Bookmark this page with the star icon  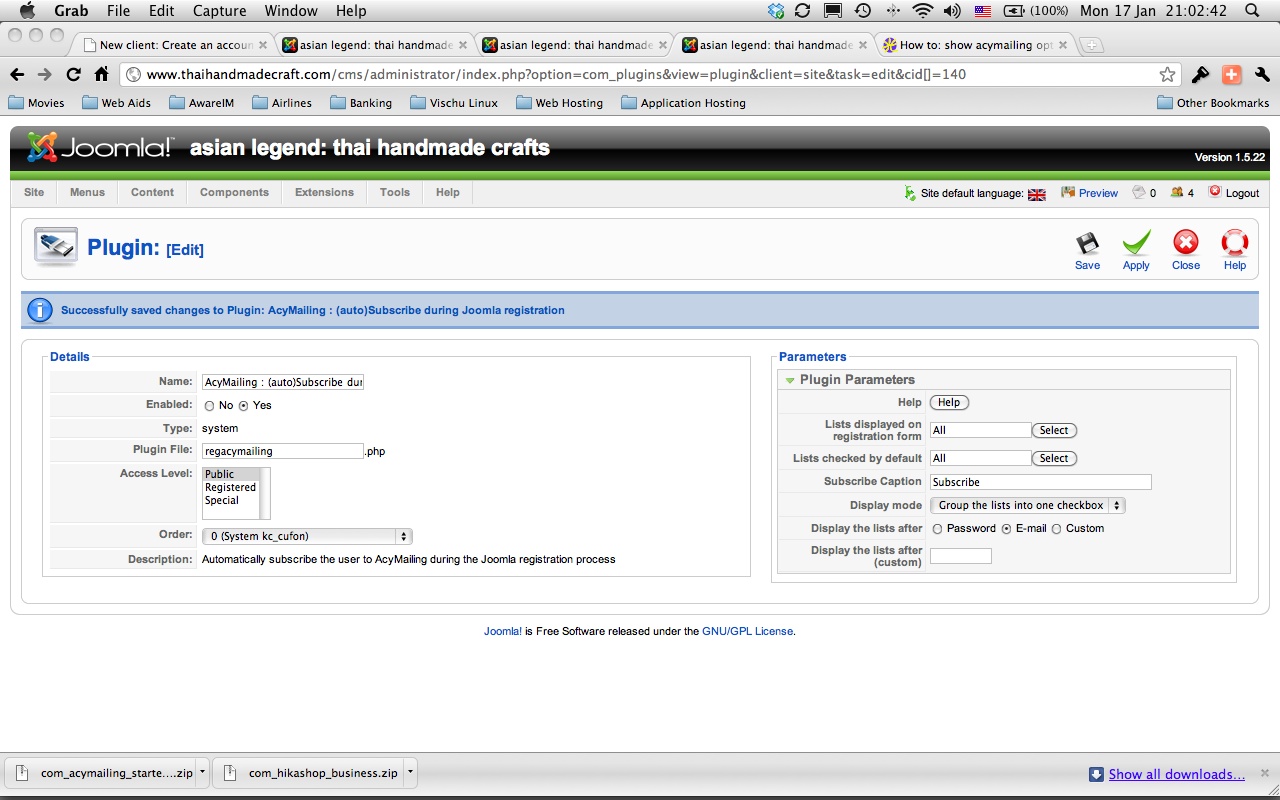(1167, 74)
